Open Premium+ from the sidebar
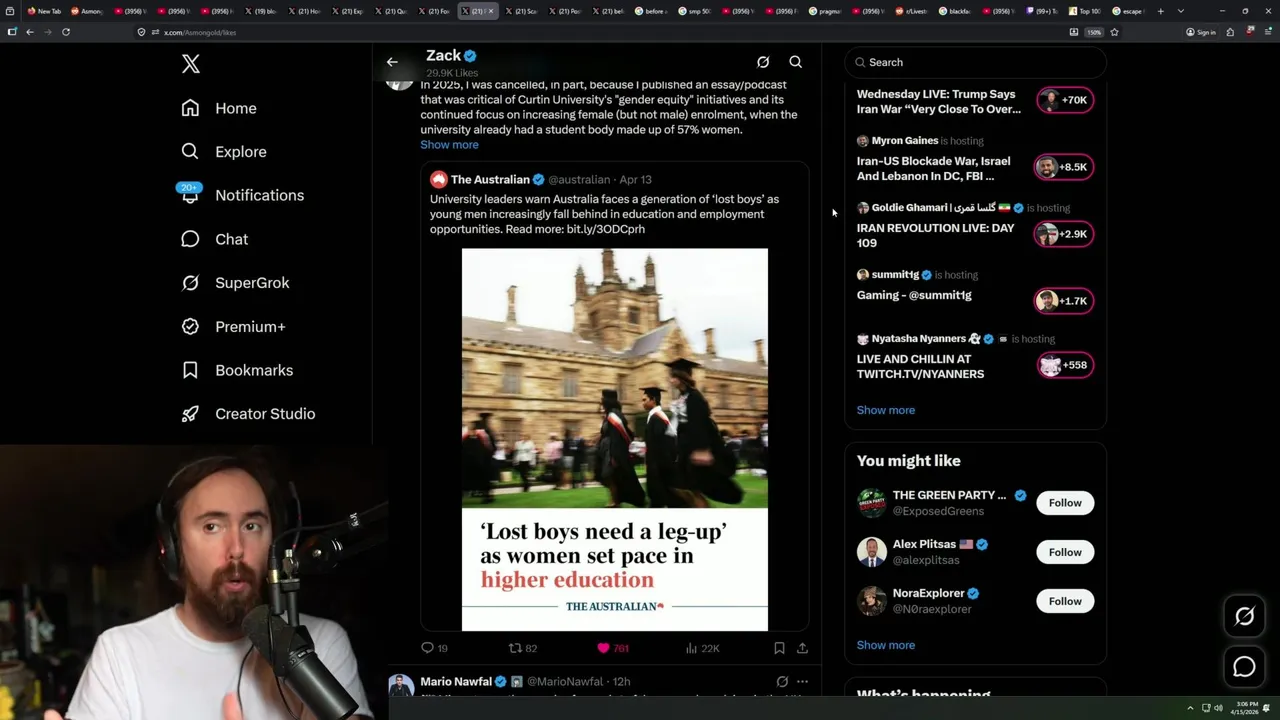The image size is (1280, 720). 233,326
